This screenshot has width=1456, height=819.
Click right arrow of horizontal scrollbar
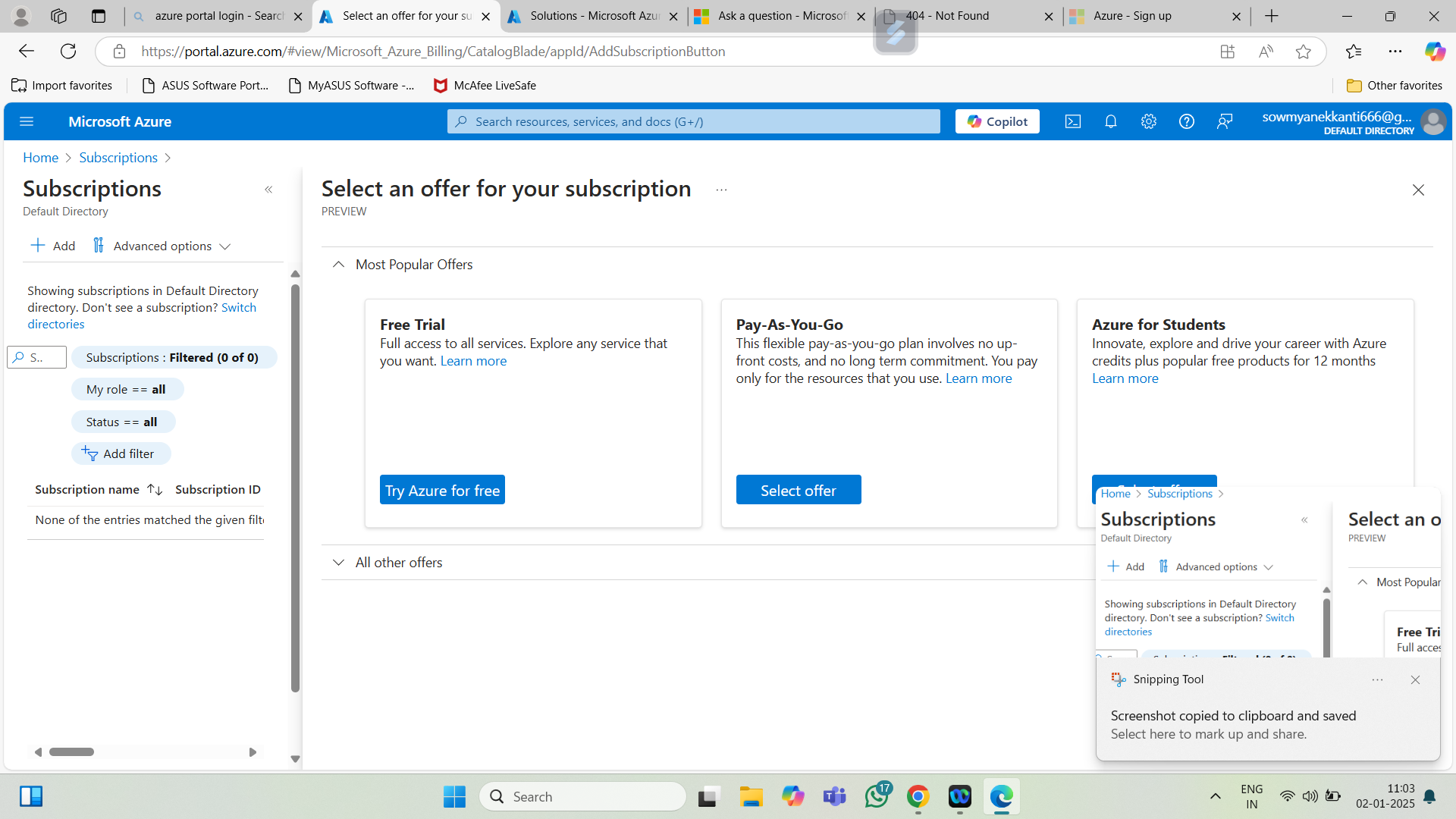point(253,752)
